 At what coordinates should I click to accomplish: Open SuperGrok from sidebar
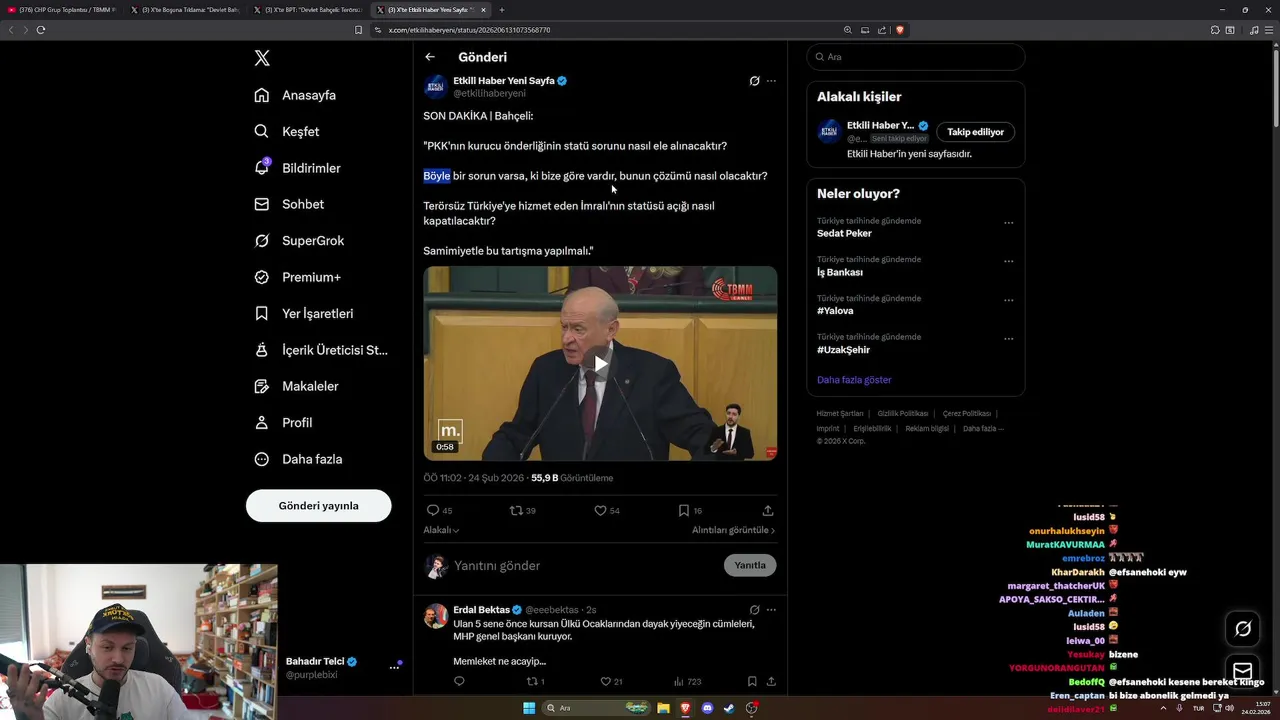click(x=299, y=241)
